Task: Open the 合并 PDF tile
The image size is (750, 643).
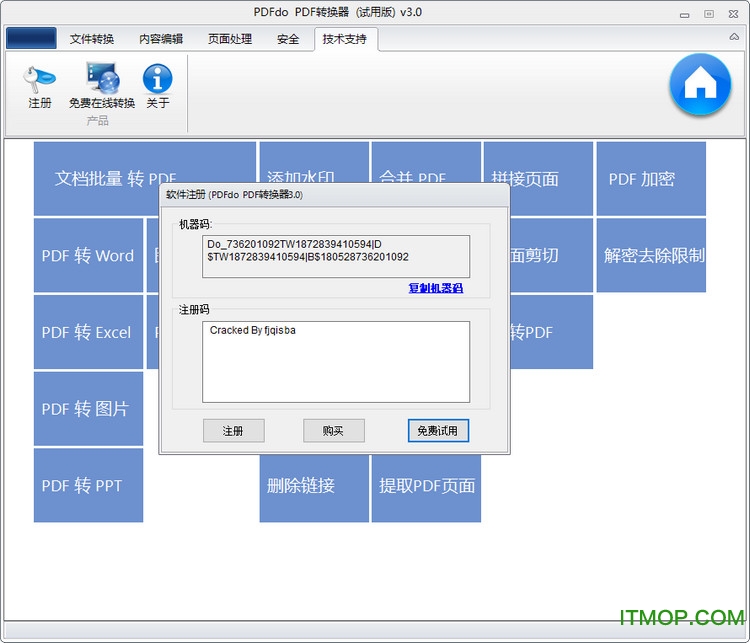Action: click(426, 162)
